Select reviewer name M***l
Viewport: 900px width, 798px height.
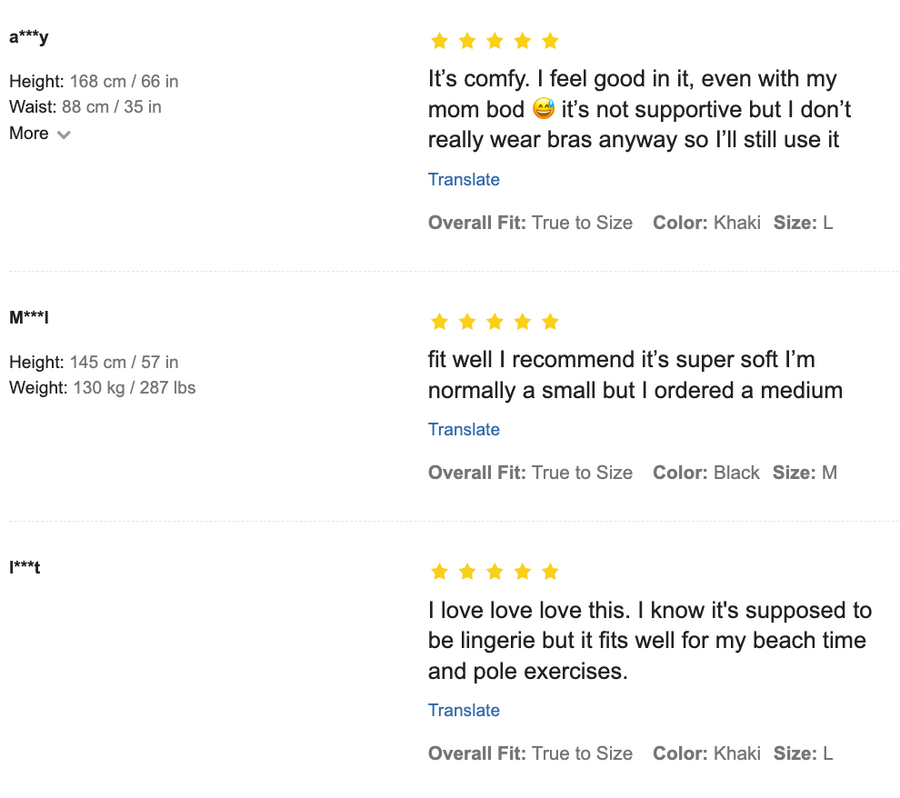tap(29, 318)
